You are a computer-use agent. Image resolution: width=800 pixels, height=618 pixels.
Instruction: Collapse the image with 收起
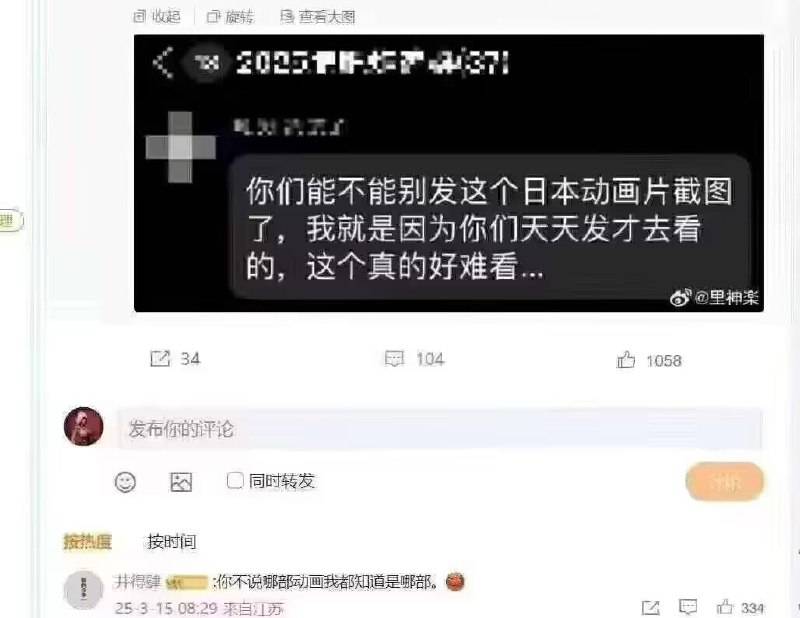pos(157,16)
